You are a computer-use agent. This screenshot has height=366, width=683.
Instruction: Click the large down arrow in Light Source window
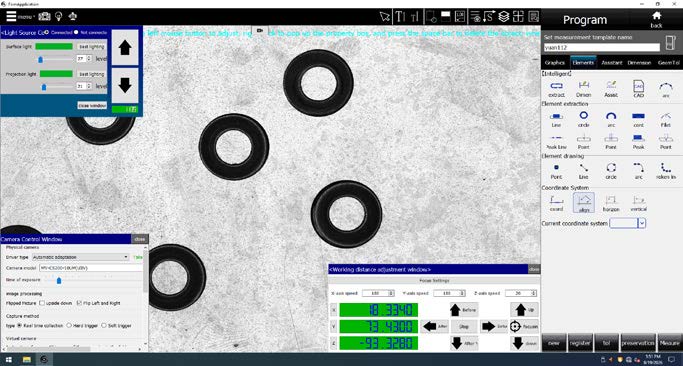(x=125, y=85)
